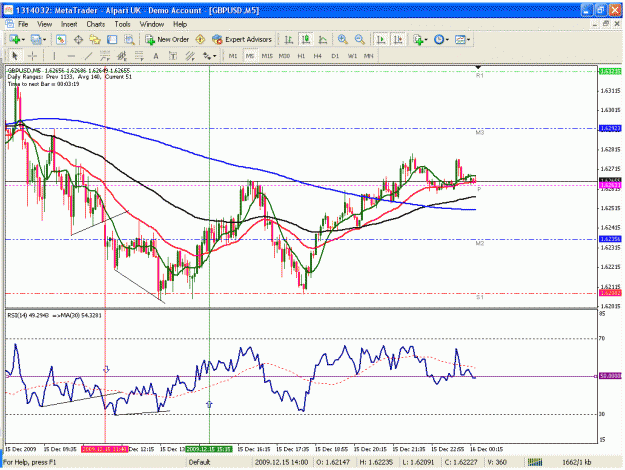The width and height of the screenshot is (625, 470).
Task: Click the Expert Advisors button
Action: click(x=242, y=39)
